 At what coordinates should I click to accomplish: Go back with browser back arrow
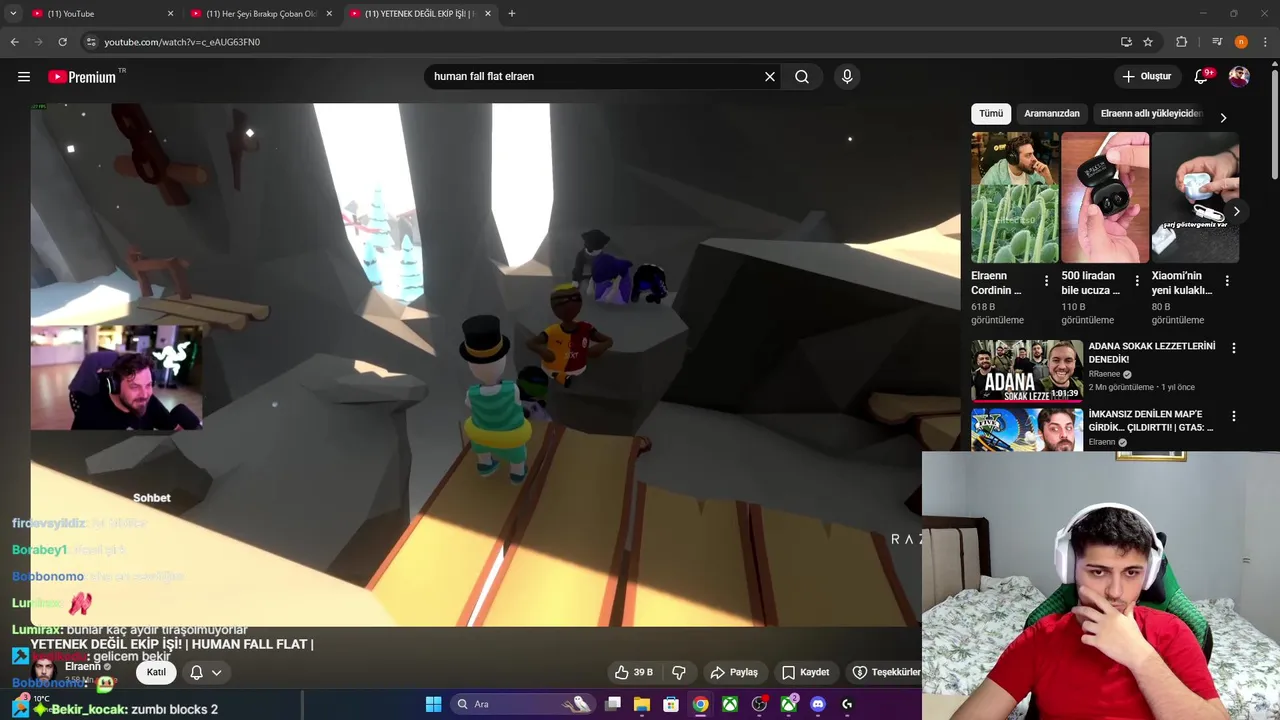click(14, 42)
